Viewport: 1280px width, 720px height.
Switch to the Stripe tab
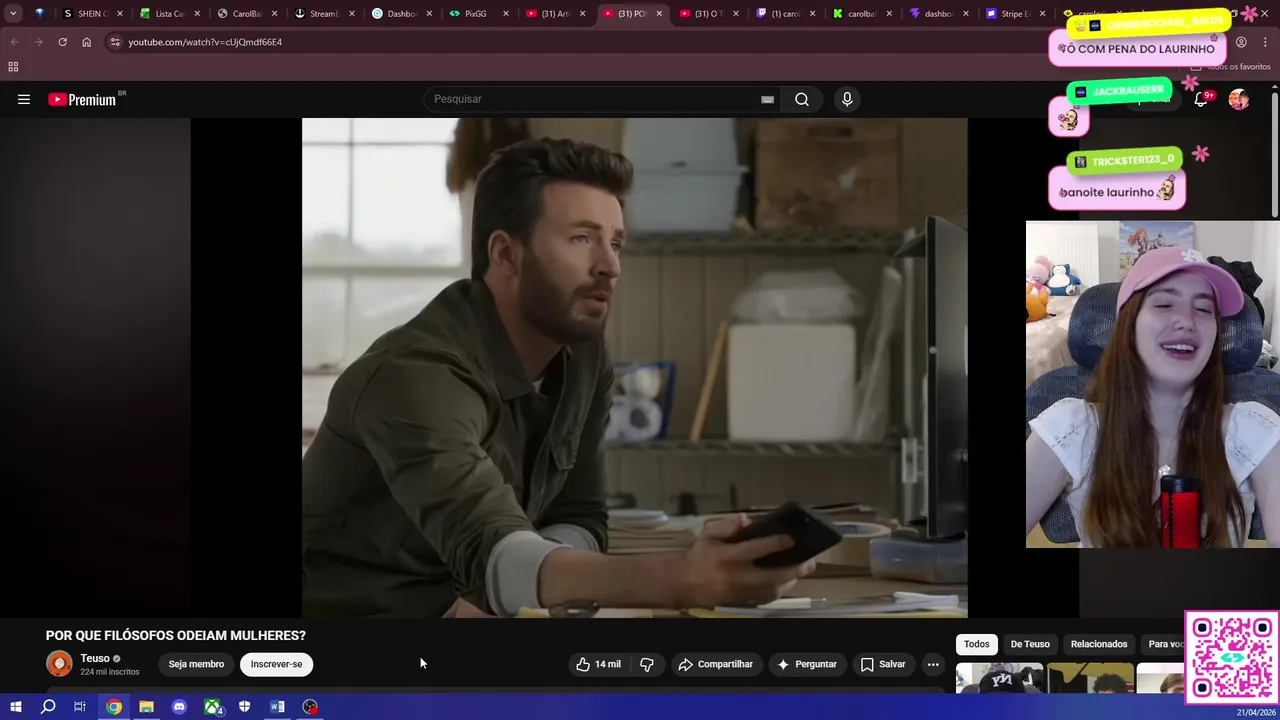[x=1013, y=14]
